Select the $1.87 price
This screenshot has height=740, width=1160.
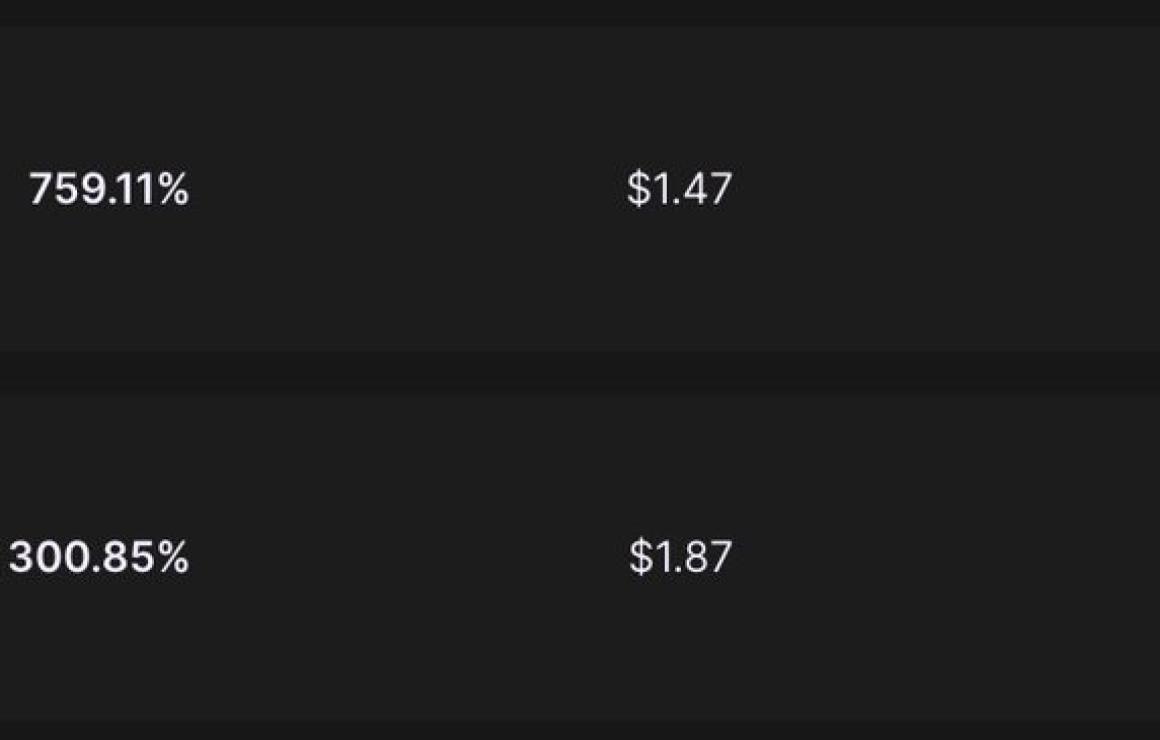680,556
